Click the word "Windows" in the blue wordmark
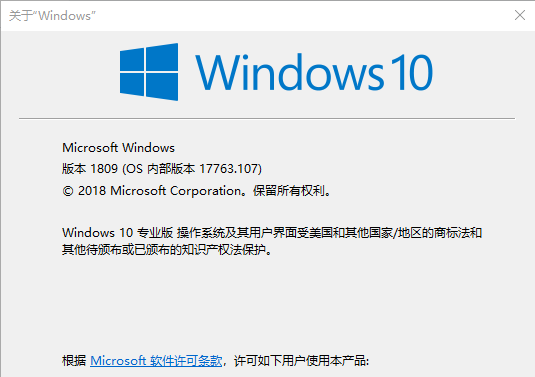The width and height of the screenshot is (535, 377). (290, 73)
